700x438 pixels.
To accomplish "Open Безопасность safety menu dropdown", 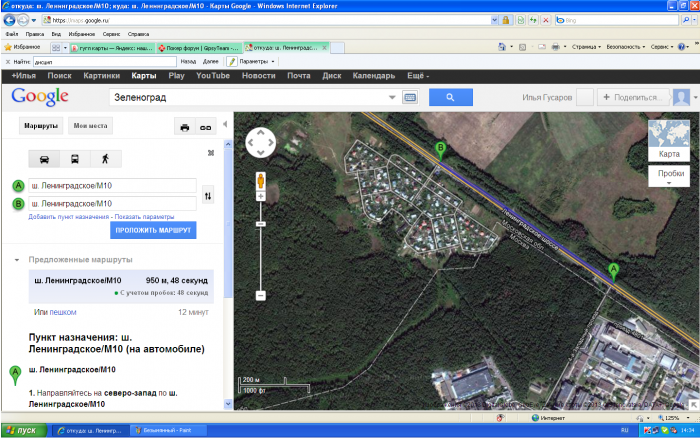I will click(625, 47).
